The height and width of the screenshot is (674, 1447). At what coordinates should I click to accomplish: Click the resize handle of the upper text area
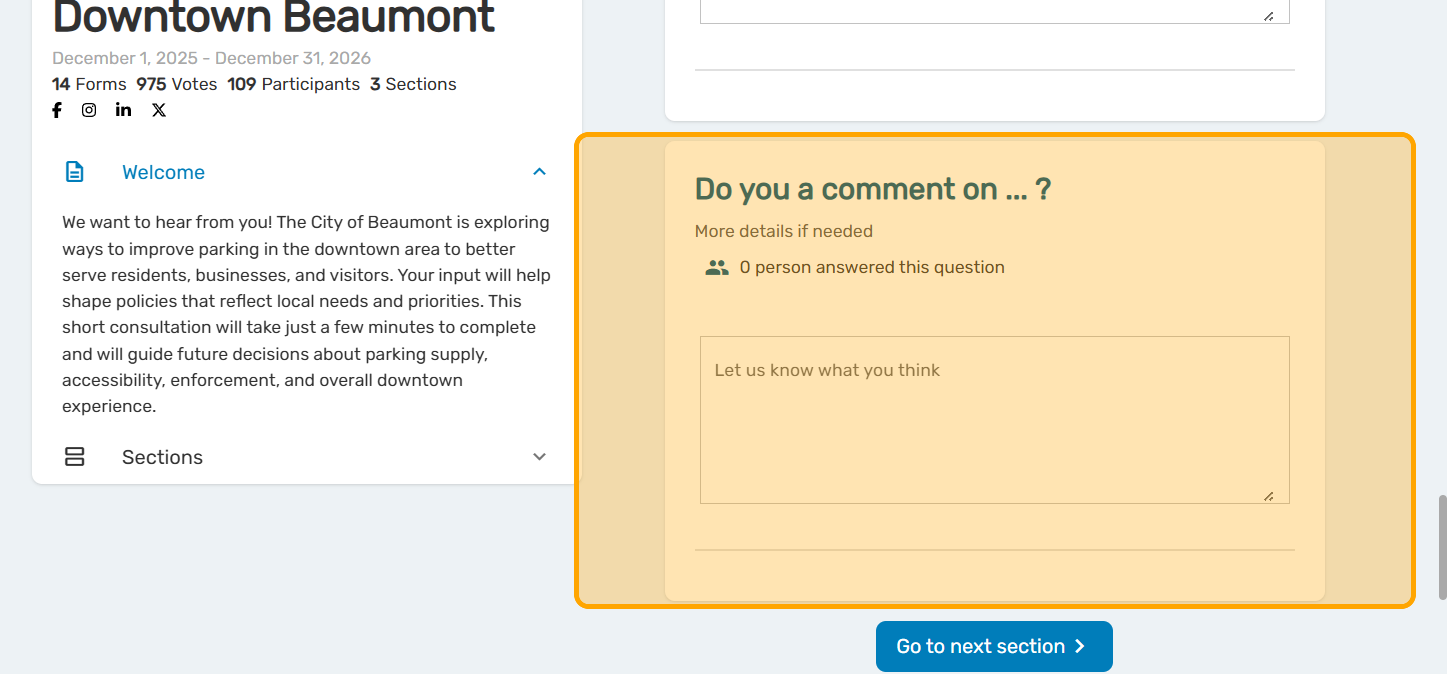(1268, 16)
